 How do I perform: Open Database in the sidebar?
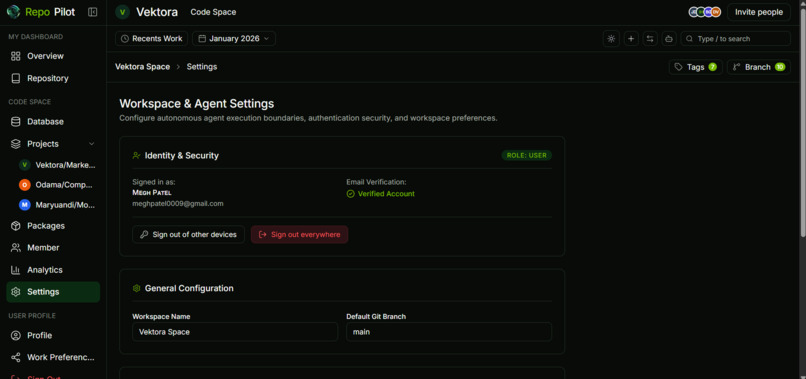(53, 122)
